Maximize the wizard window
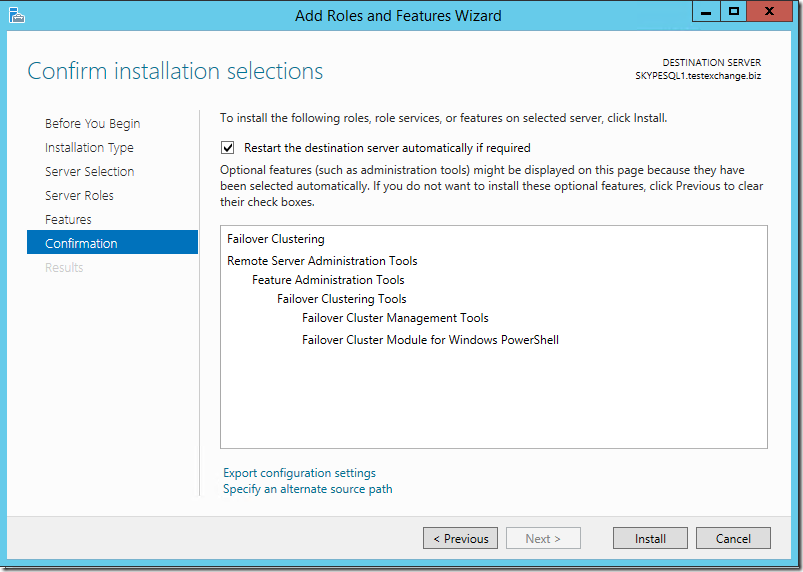803x572 pixels. [x=733, y=12]
